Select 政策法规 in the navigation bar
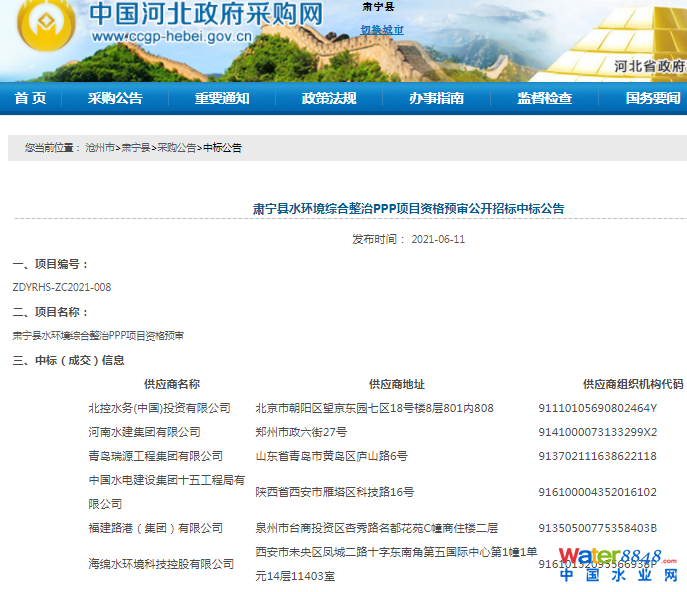687x592 pixels. [x=329, y=98]
